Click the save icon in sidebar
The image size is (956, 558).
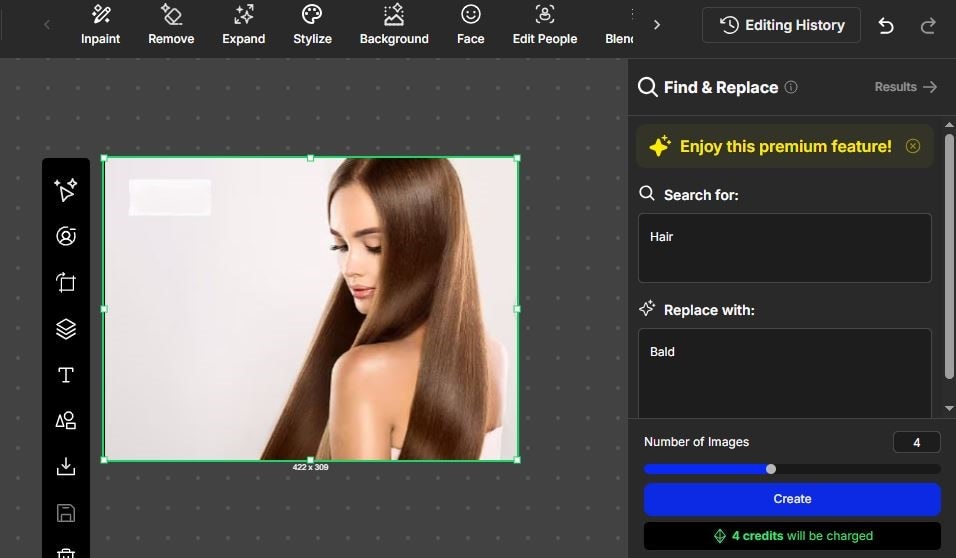tap(66, 513)
